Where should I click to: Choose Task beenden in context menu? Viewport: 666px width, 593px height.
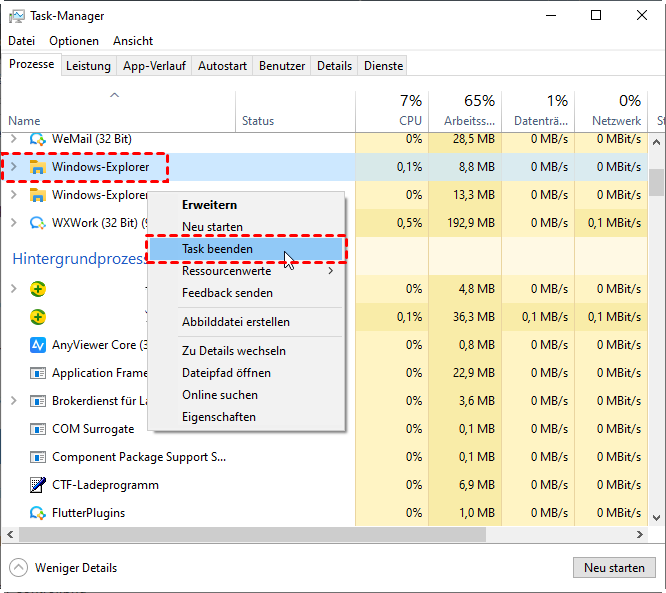tap(217, 249)
